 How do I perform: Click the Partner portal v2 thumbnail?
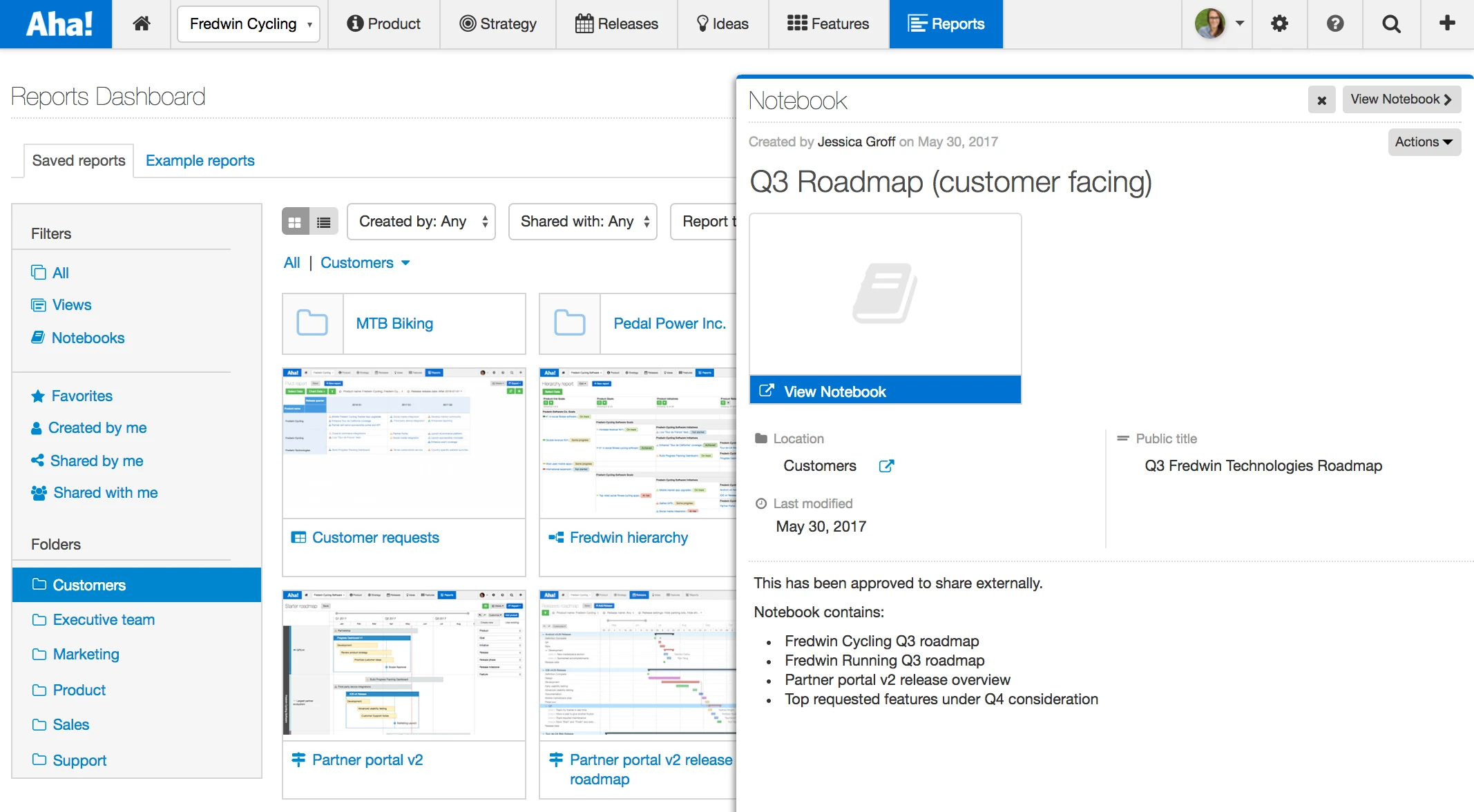click(x=404, y=665)
